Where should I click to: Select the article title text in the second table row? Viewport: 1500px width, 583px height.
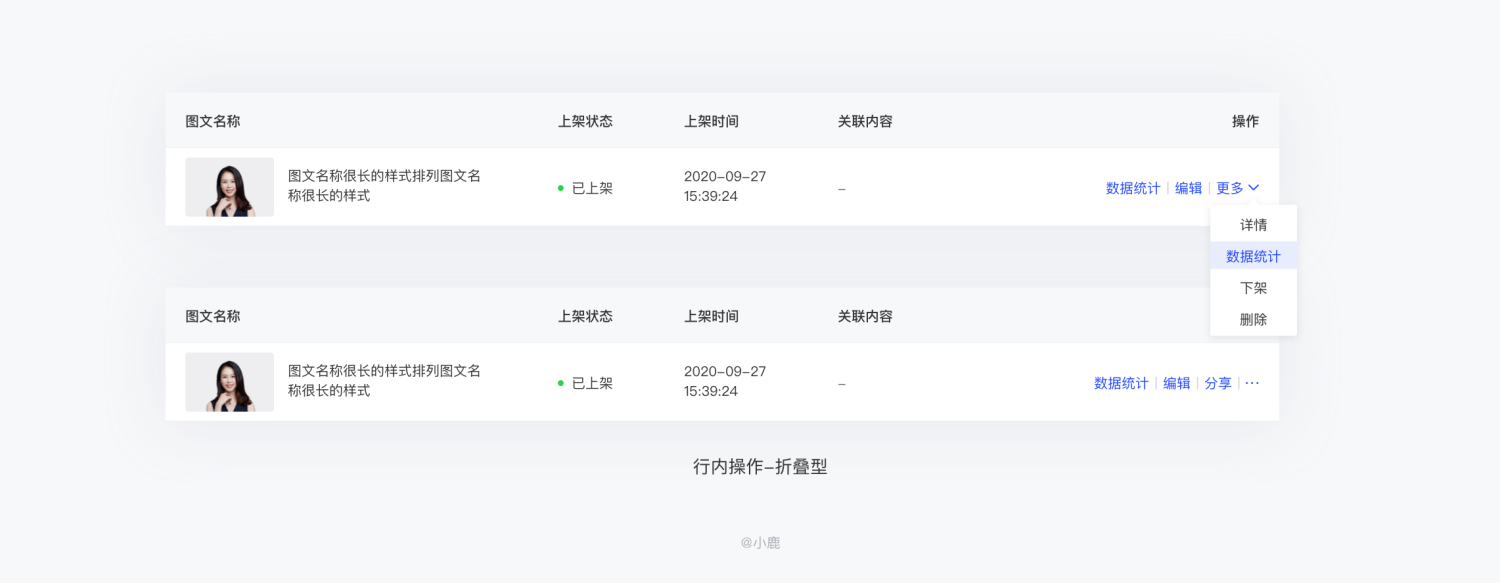point(384,381)
